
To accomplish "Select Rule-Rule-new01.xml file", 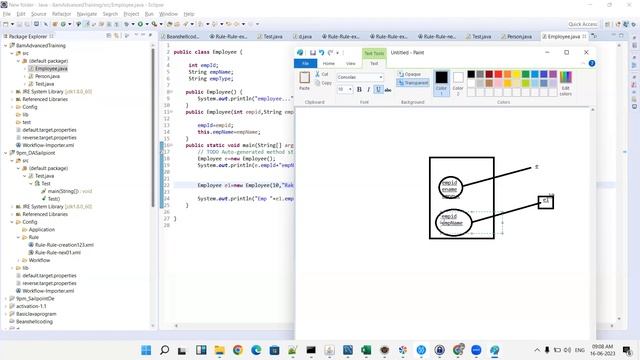I will (55, 253).
